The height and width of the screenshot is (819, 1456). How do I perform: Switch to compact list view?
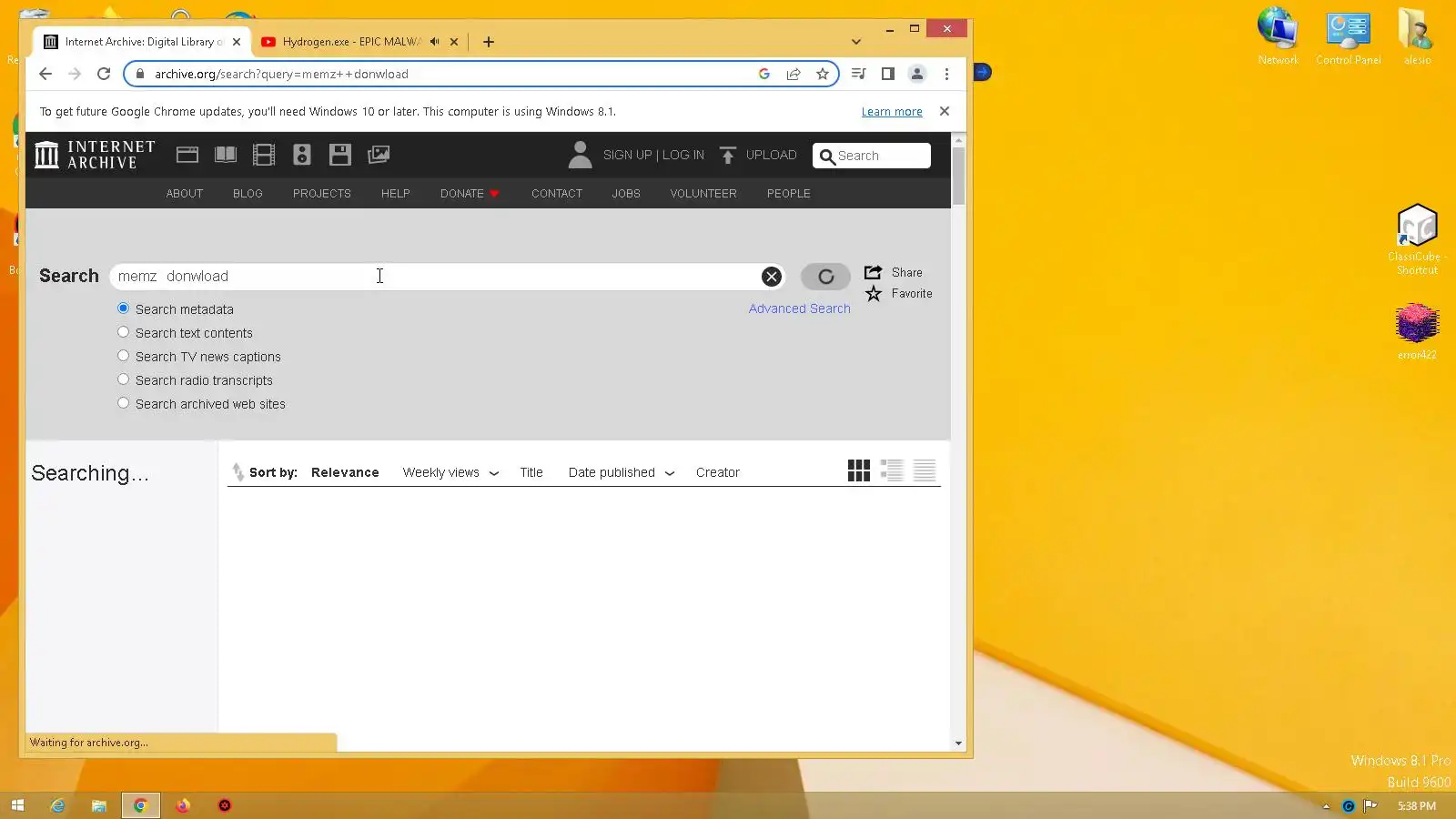[x=925, y=470]
